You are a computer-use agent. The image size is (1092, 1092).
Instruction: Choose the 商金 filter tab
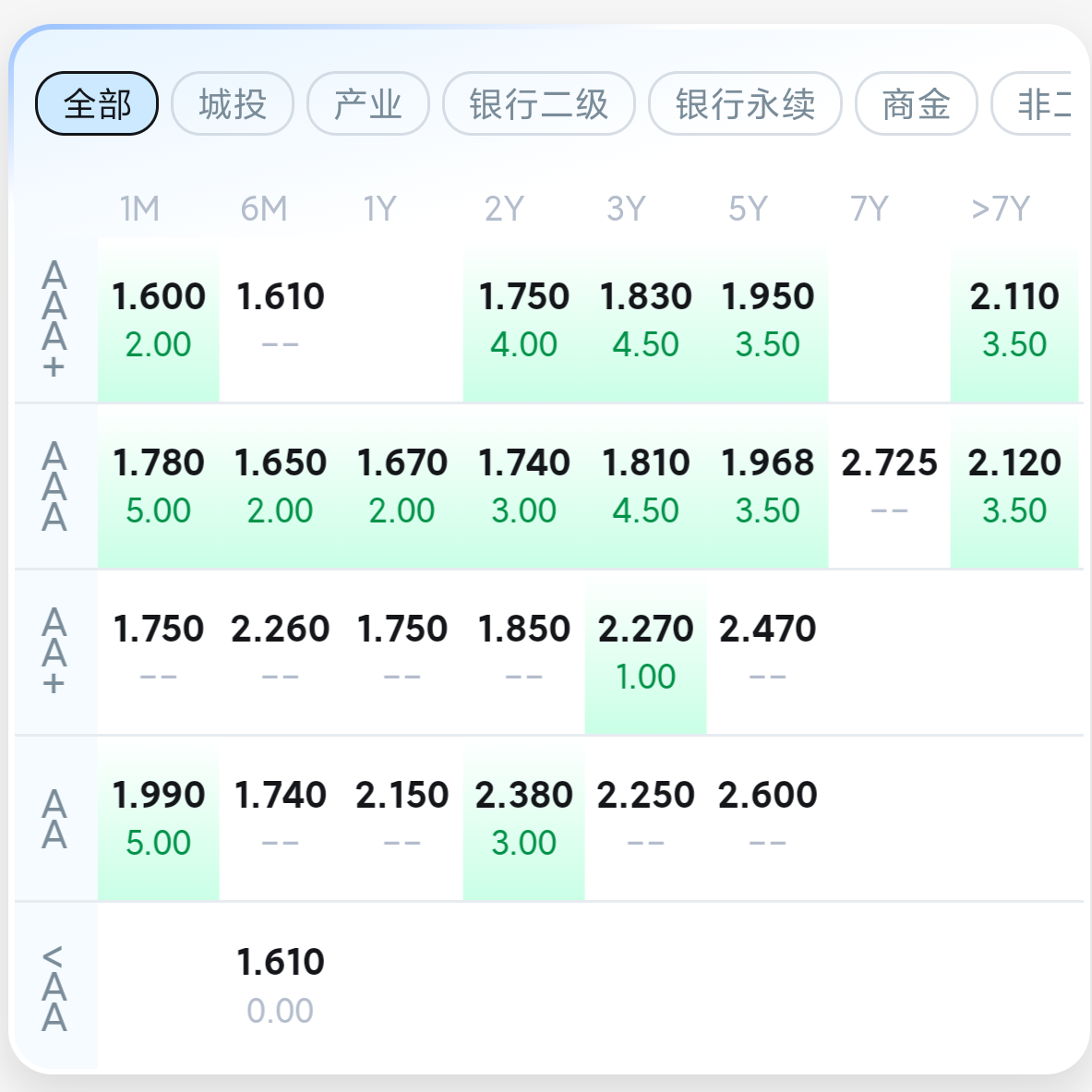click(x=916, y=103)
